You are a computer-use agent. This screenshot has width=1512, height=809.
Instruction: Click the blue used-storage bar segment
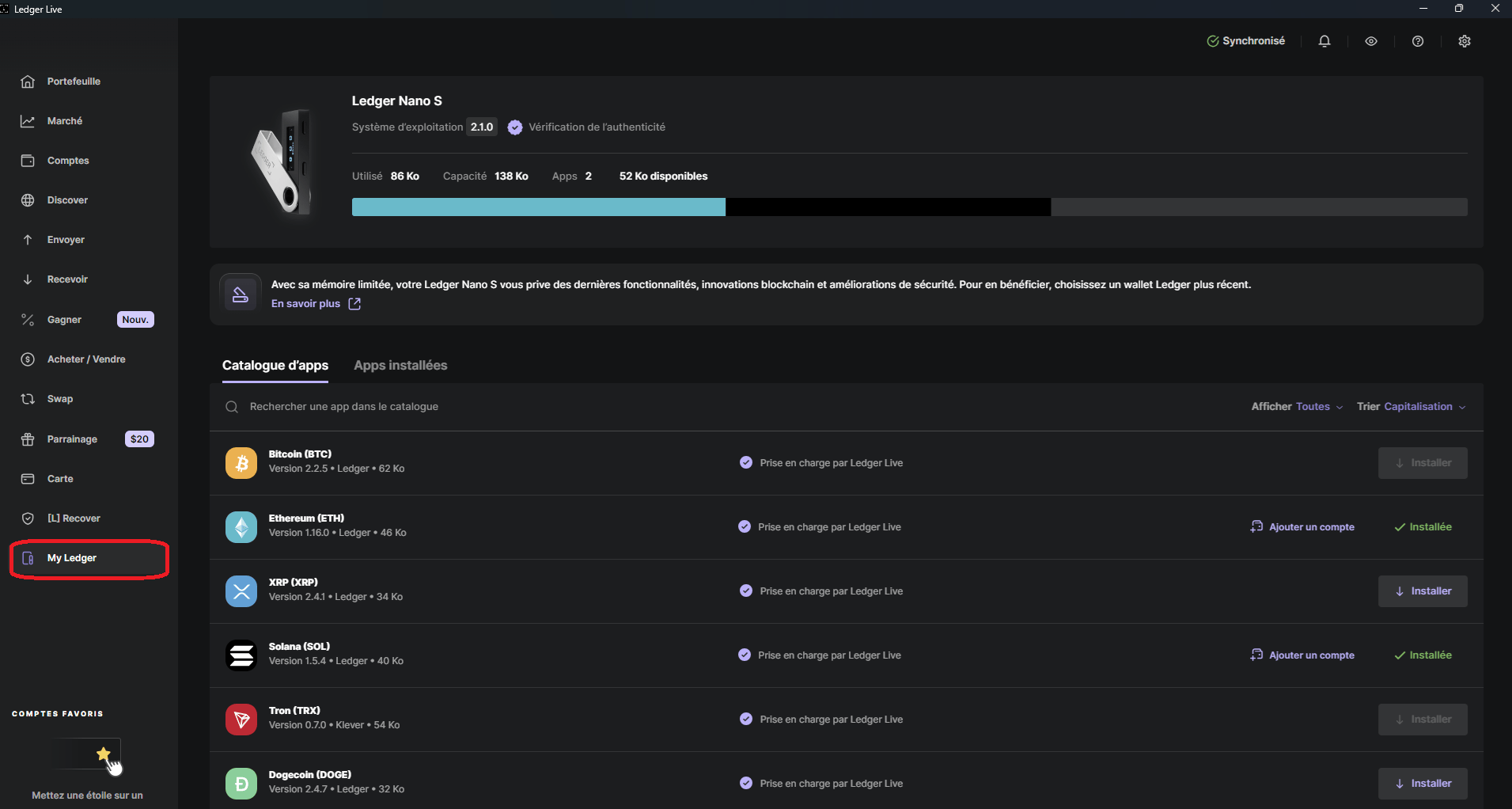pos(539,207)
